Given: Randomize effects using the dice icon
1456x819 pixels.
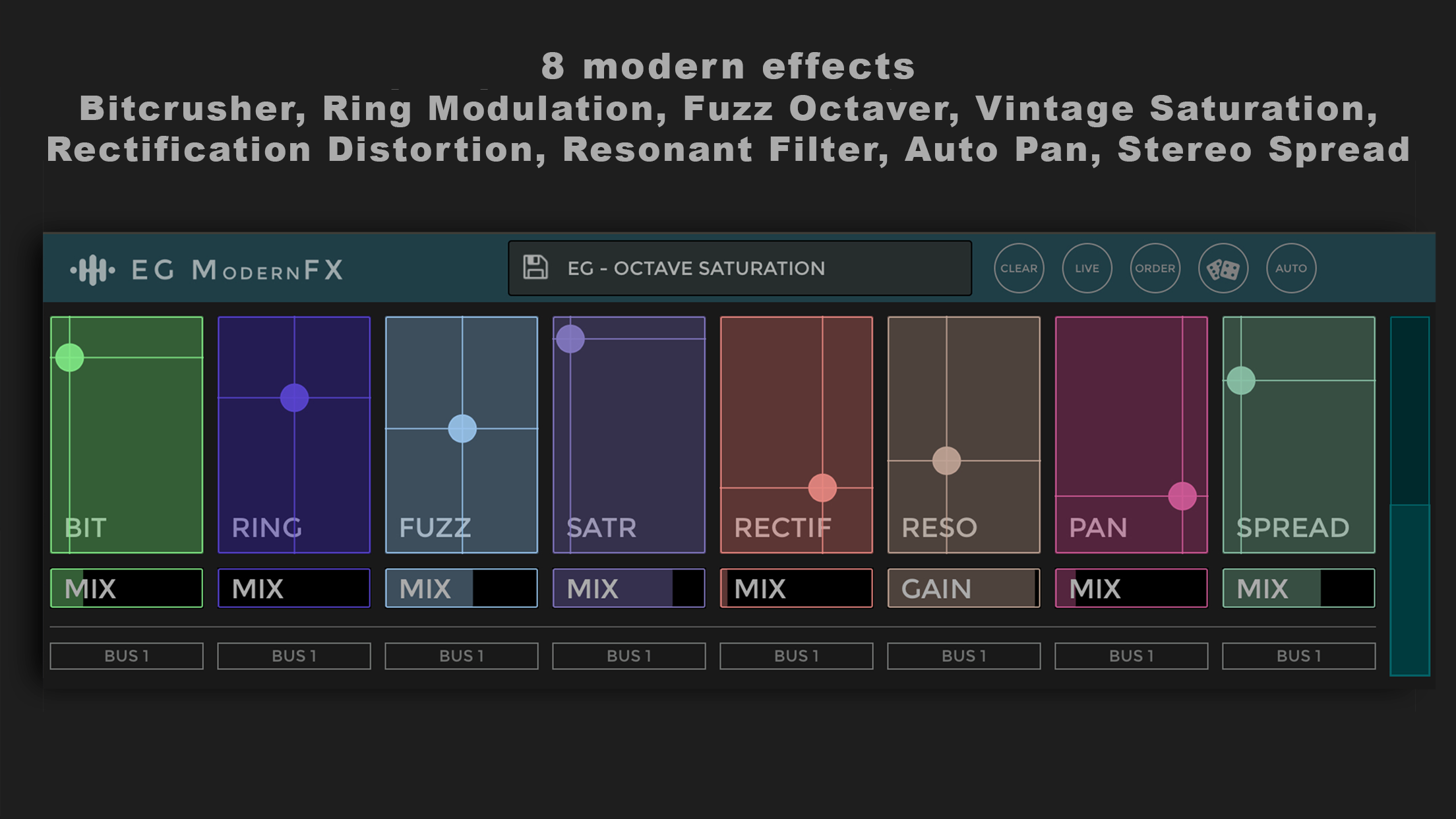Looking at the screenshot, I should click(x=1223, y=268).
